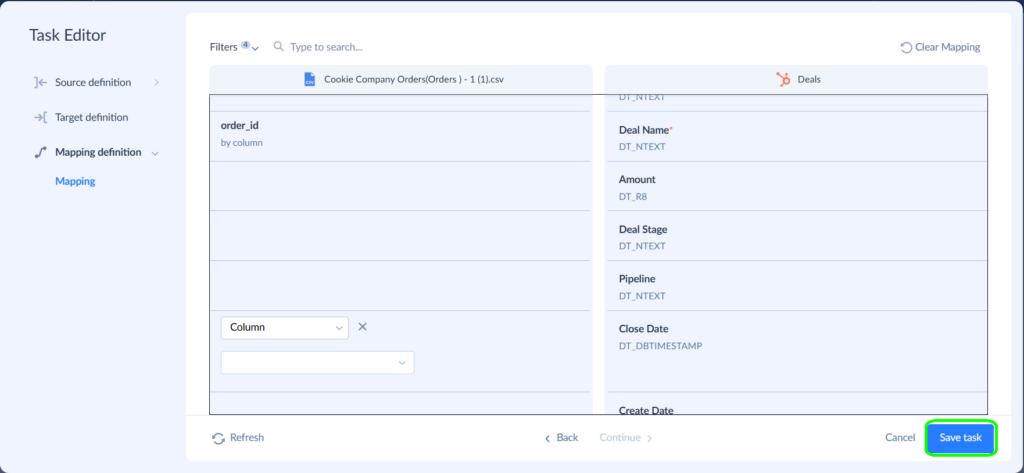Click the empty source cell beside Pipeline
Screen dimensions: 1024x473
400,285
